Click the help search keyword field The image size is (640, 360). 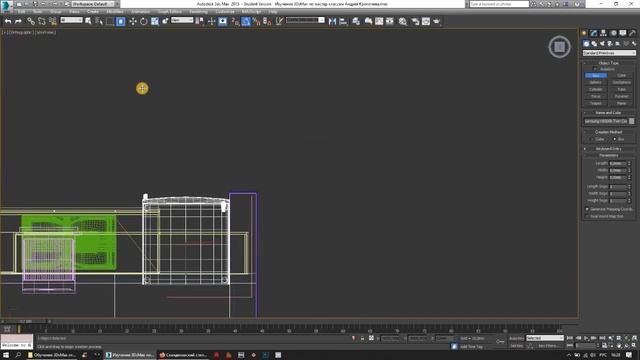pyautogui.click(x=499, y=4)
